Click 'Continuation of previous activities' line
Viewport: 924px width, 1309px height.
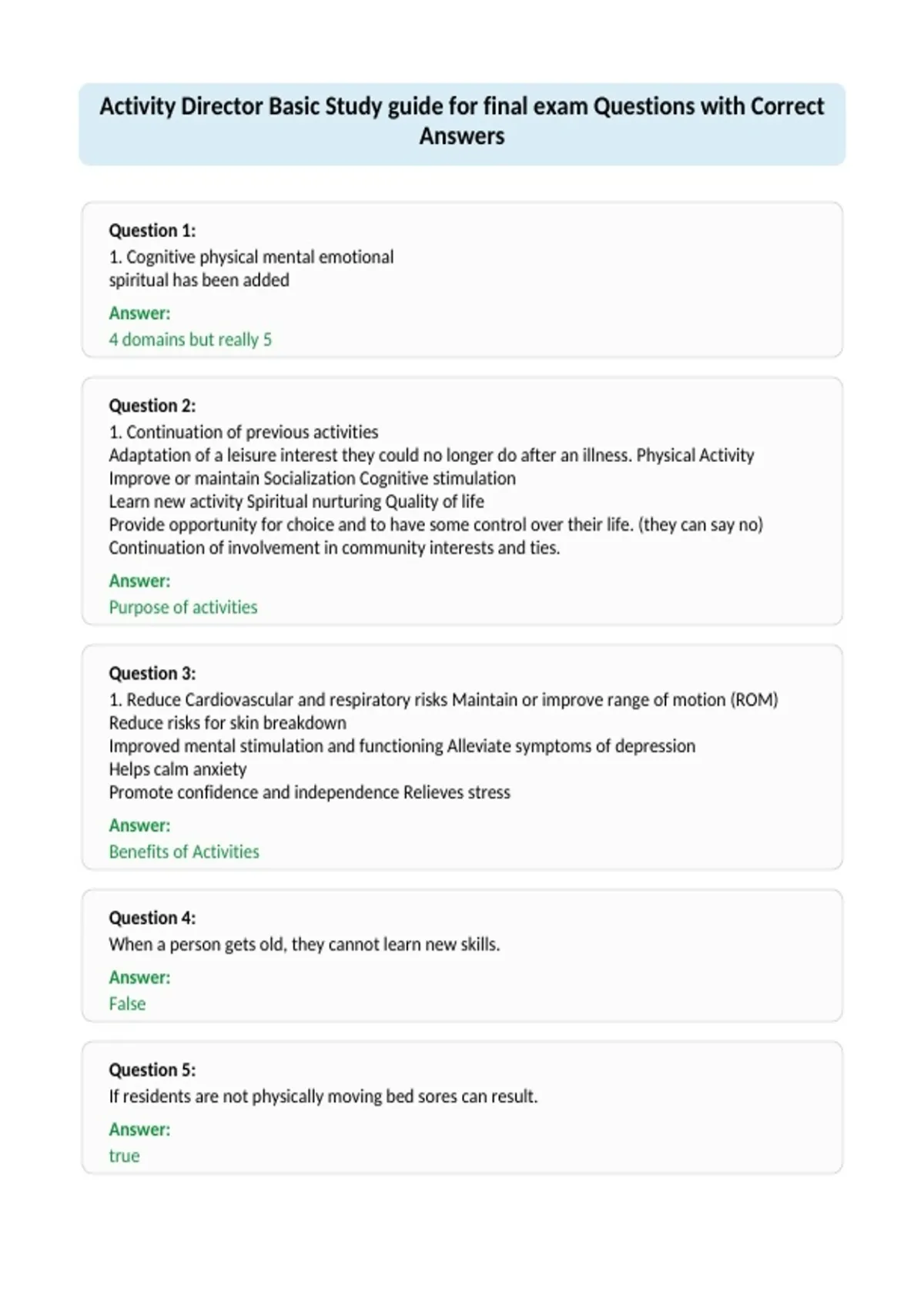point(243,432)
